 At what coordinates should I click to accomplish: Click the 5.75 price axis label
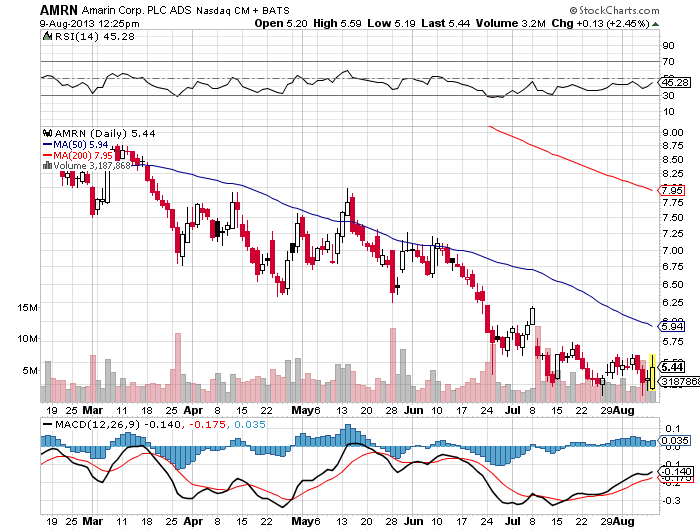(673, 342)
